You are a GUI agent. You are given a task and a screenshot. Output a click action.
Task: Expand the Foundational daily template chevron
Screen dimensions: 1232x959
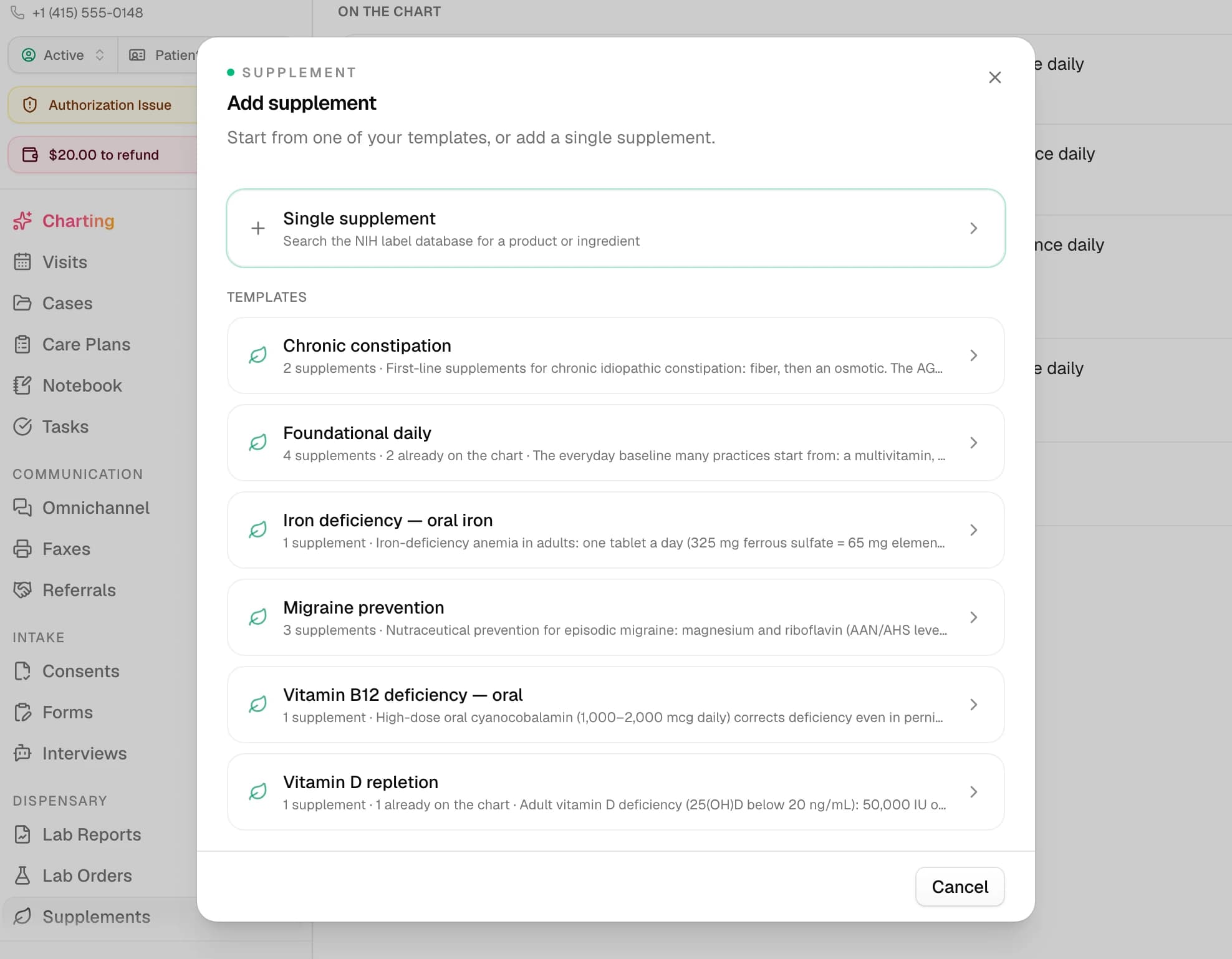(973, 443)
